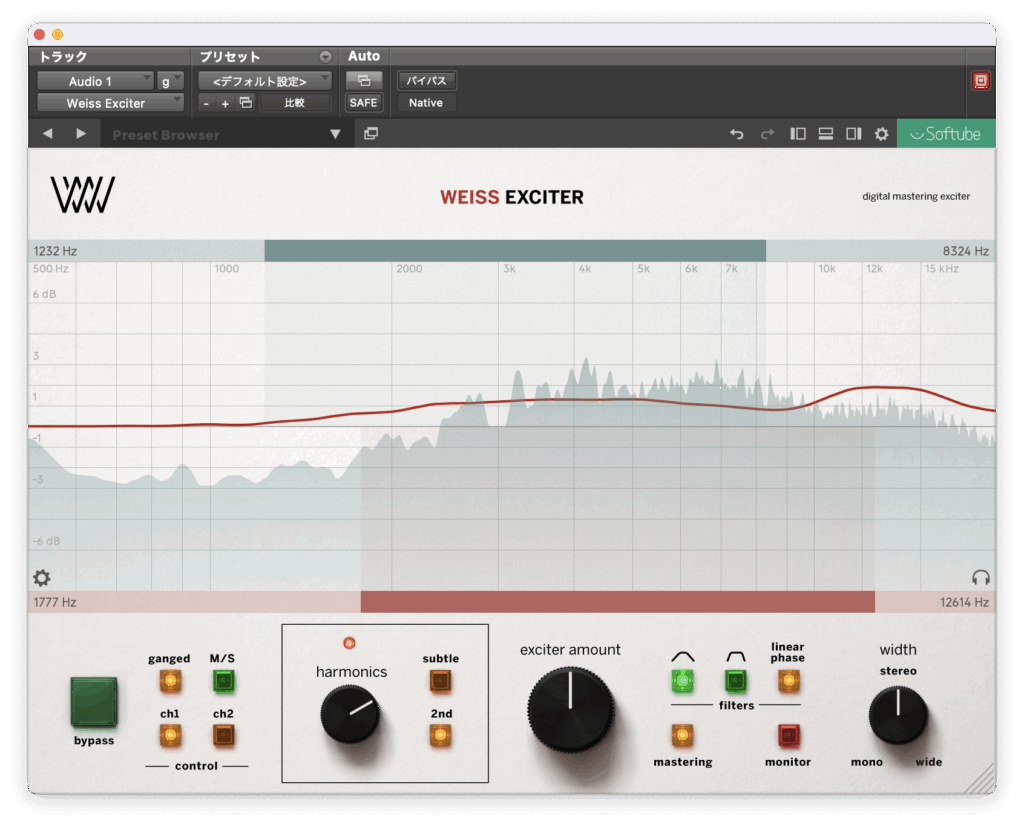The height and width of the screenshot is (827, 1024).
Task: Click the 1232 Hz lower band frequency value
Action: point(56,251)
